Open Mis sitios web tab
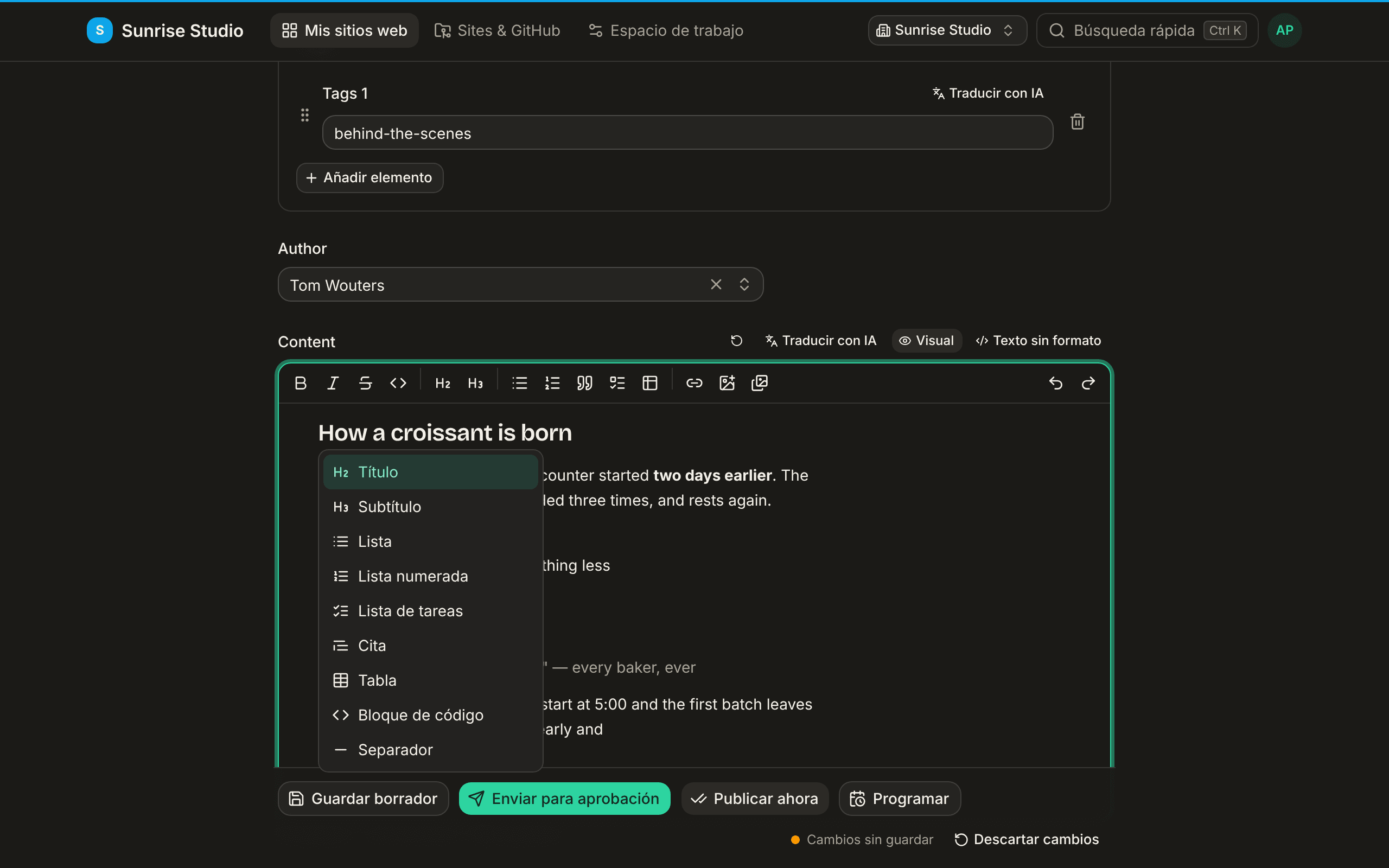The height and width of the screenshot is (868, 1389). point(345,30)
